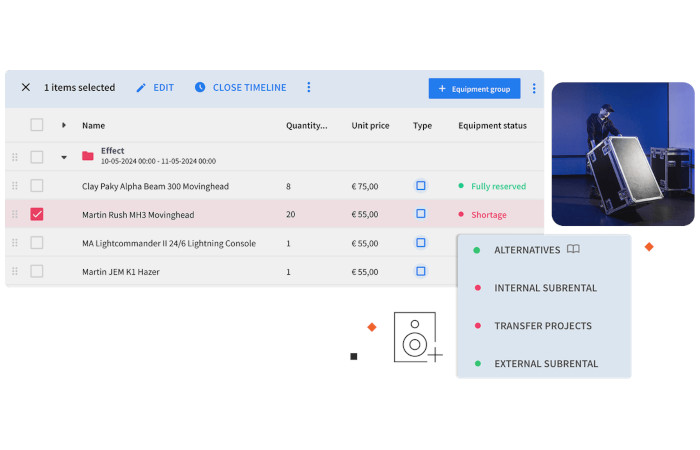Click the green Fully reserved status dot

[461, 186]
